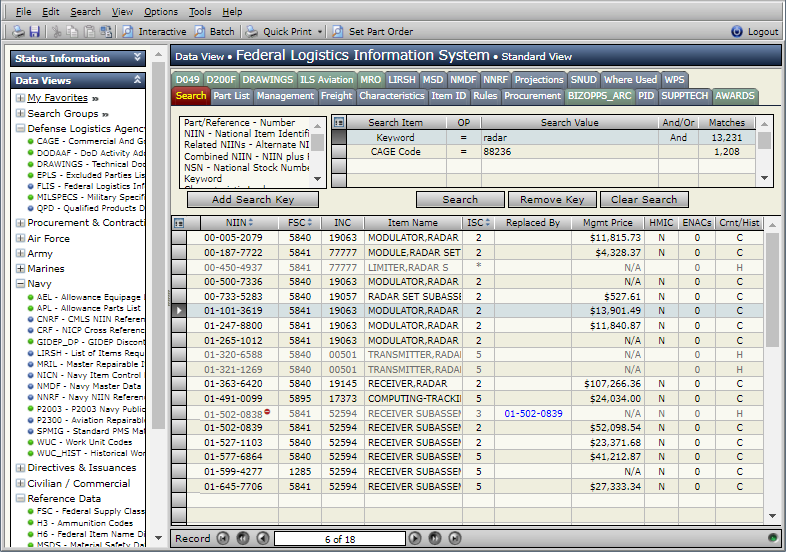This screenshot has height=552, width=786.
Task: Click the results grid column chooser icon
Action: click(178, 223)
